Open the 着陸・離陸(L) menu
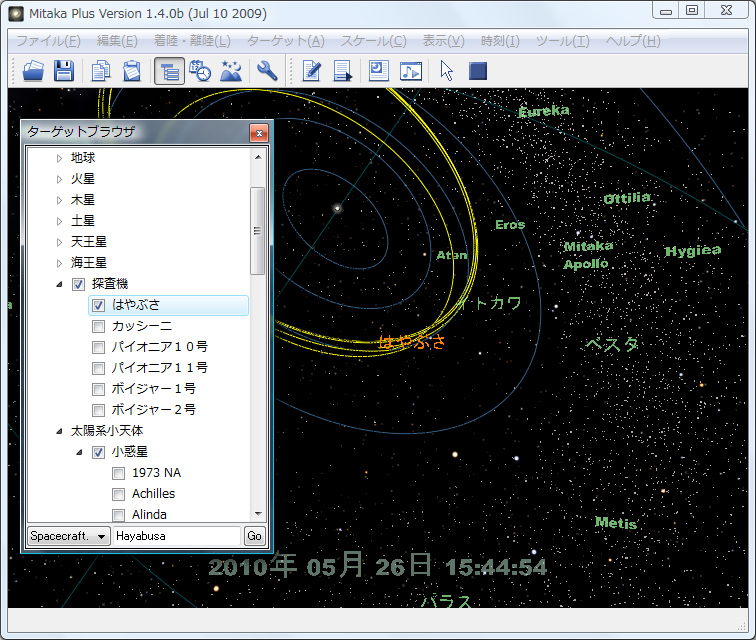The image size is (756, 640). (192, 41)
